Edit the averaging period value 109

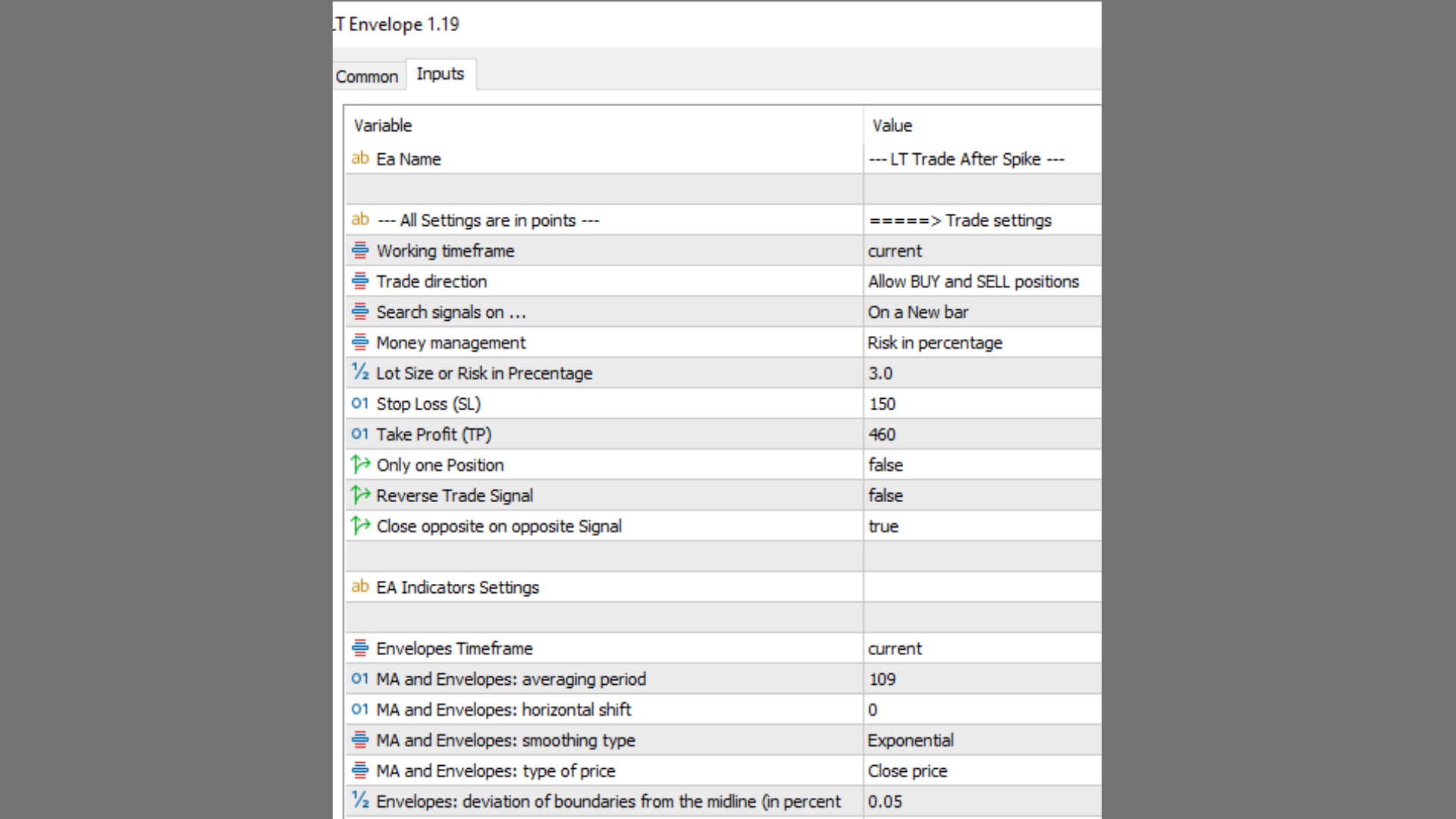click(882, 679)
